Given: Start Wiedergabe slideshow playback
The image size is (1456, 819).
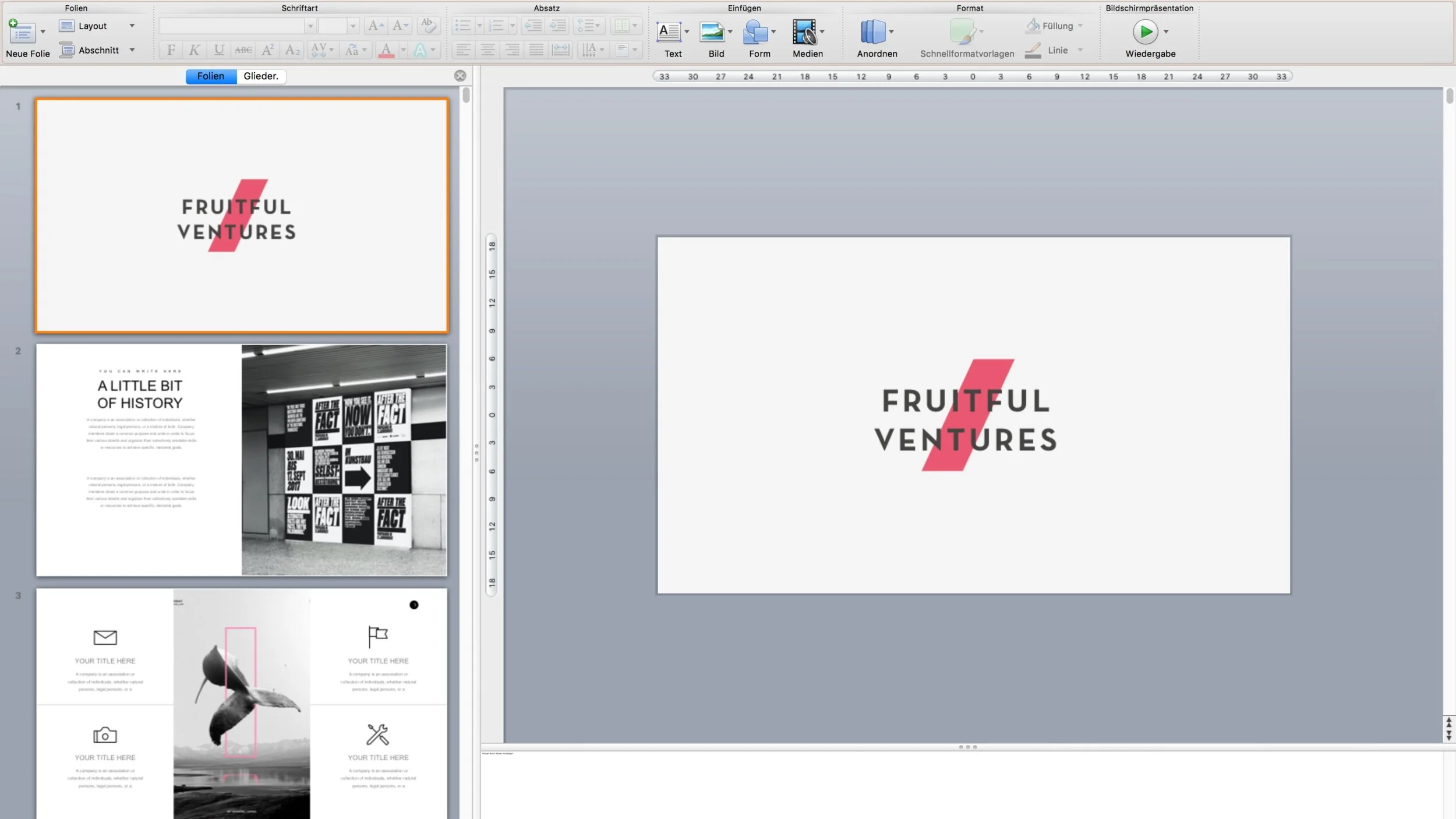Looking at the screenshot, I should 1145,31.
